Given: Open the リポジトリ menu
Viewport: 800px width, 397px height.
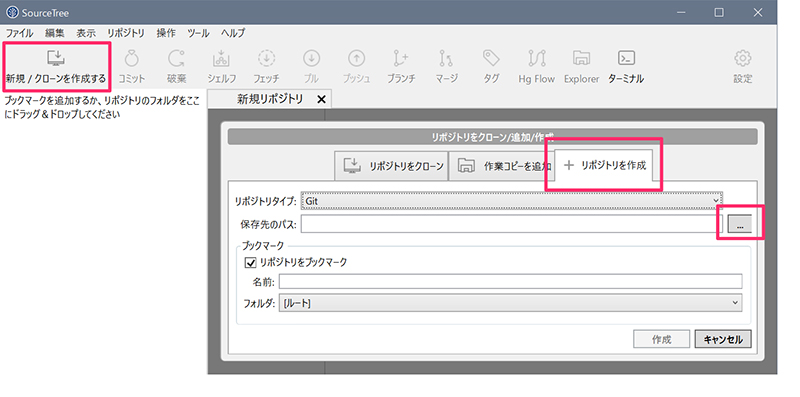Looking at the screenshot, I should tap(126, 33).
